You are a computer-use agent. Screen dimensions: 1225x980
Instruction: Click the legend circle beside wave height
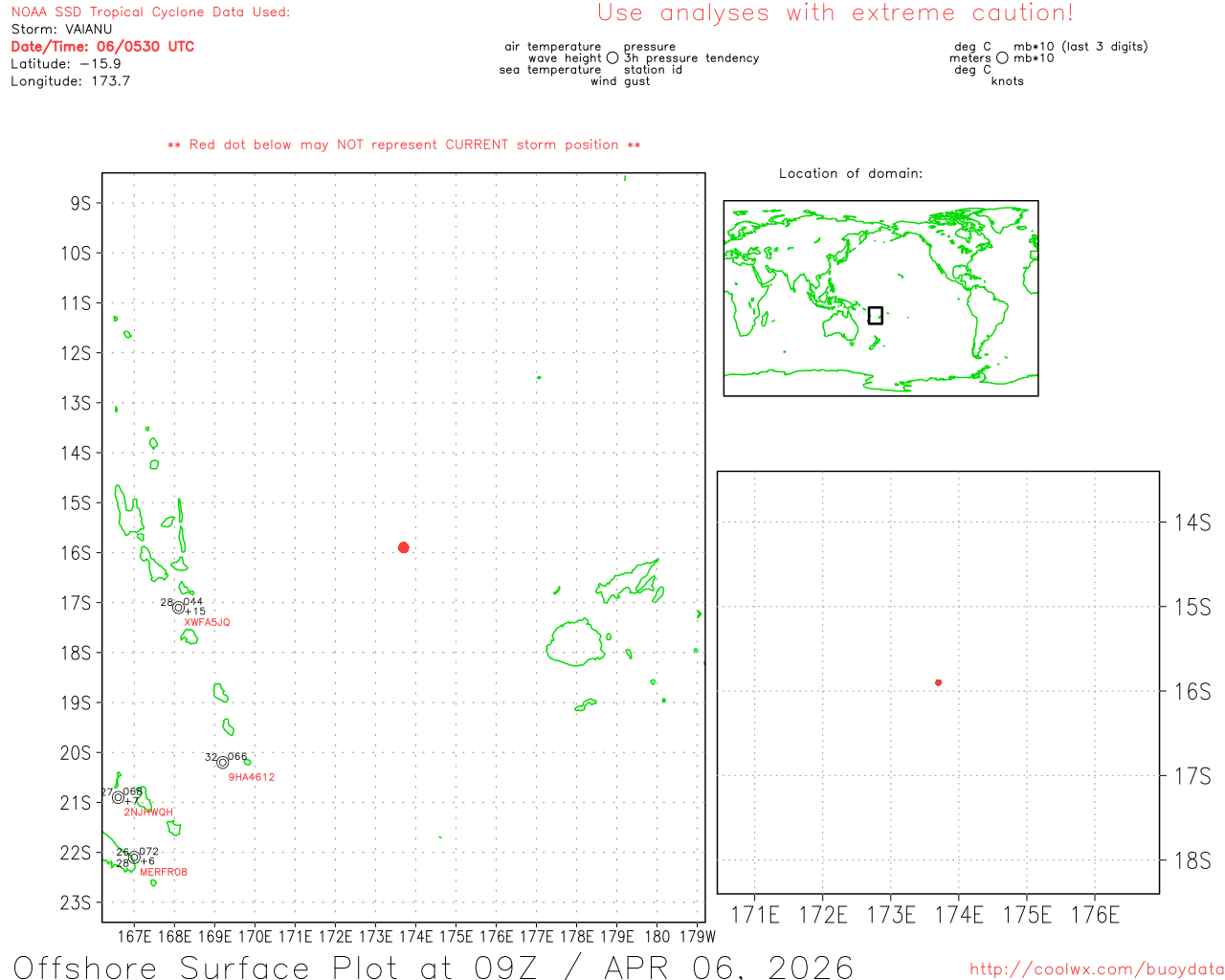(612, 58)
